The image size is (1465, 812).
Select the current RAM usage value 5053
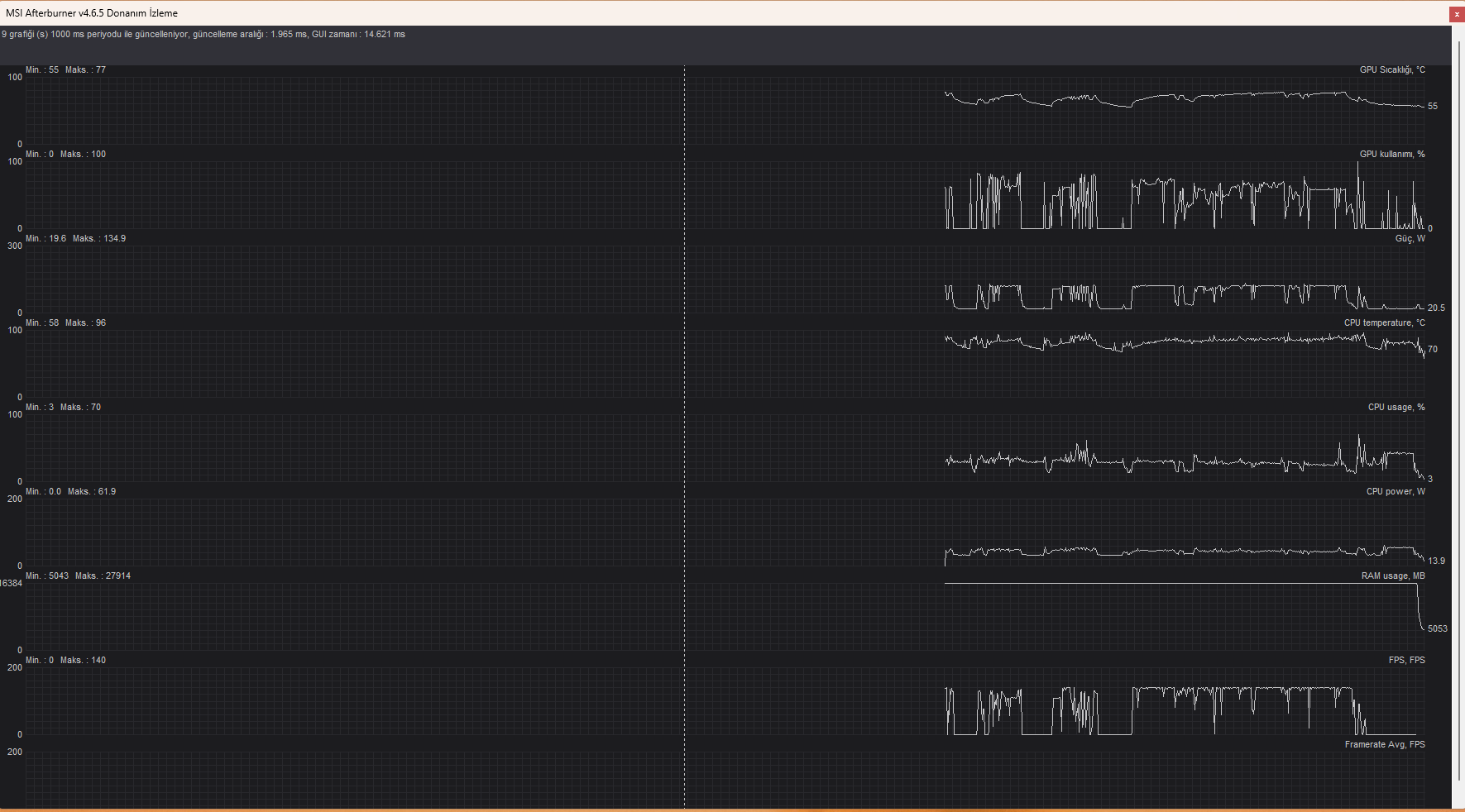point(1438,629)
